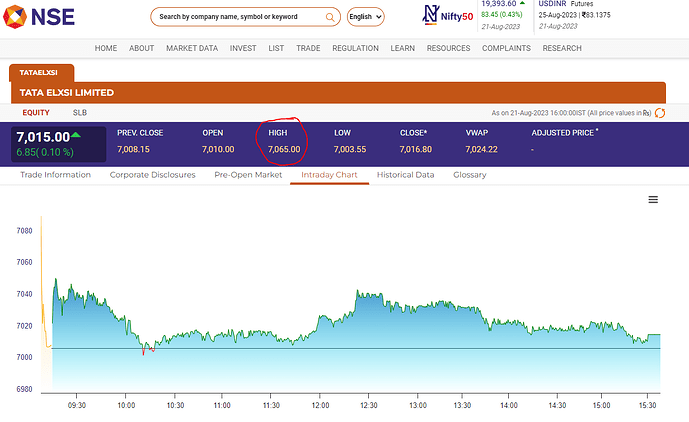The width and height of the screenshot is (689, 422).
Task: Switch to Intraday Chart tab
Action: point(329,175)
